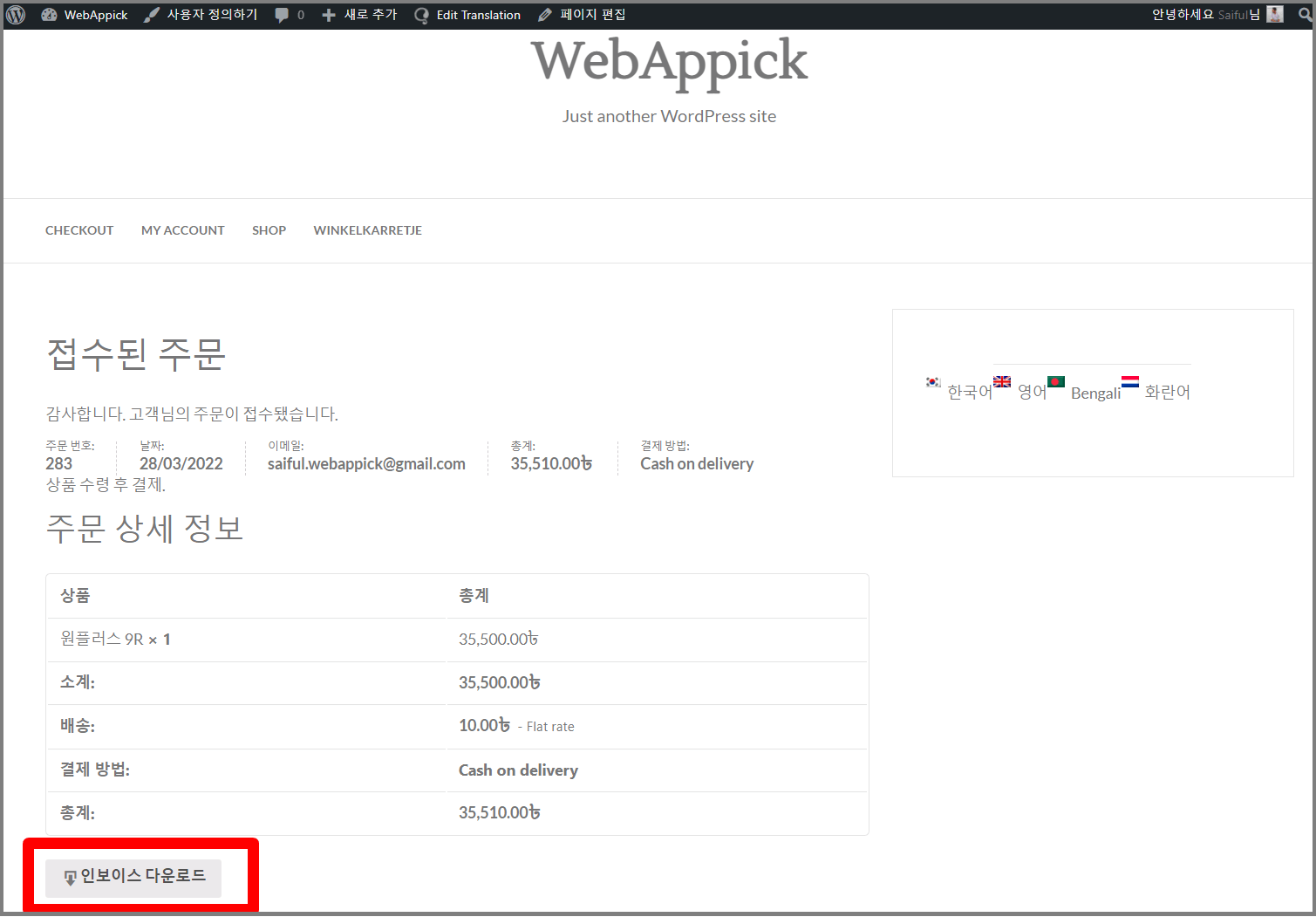Click the 배송: row label
This screenshot has width=1316, height=917.
pos(78,726)
